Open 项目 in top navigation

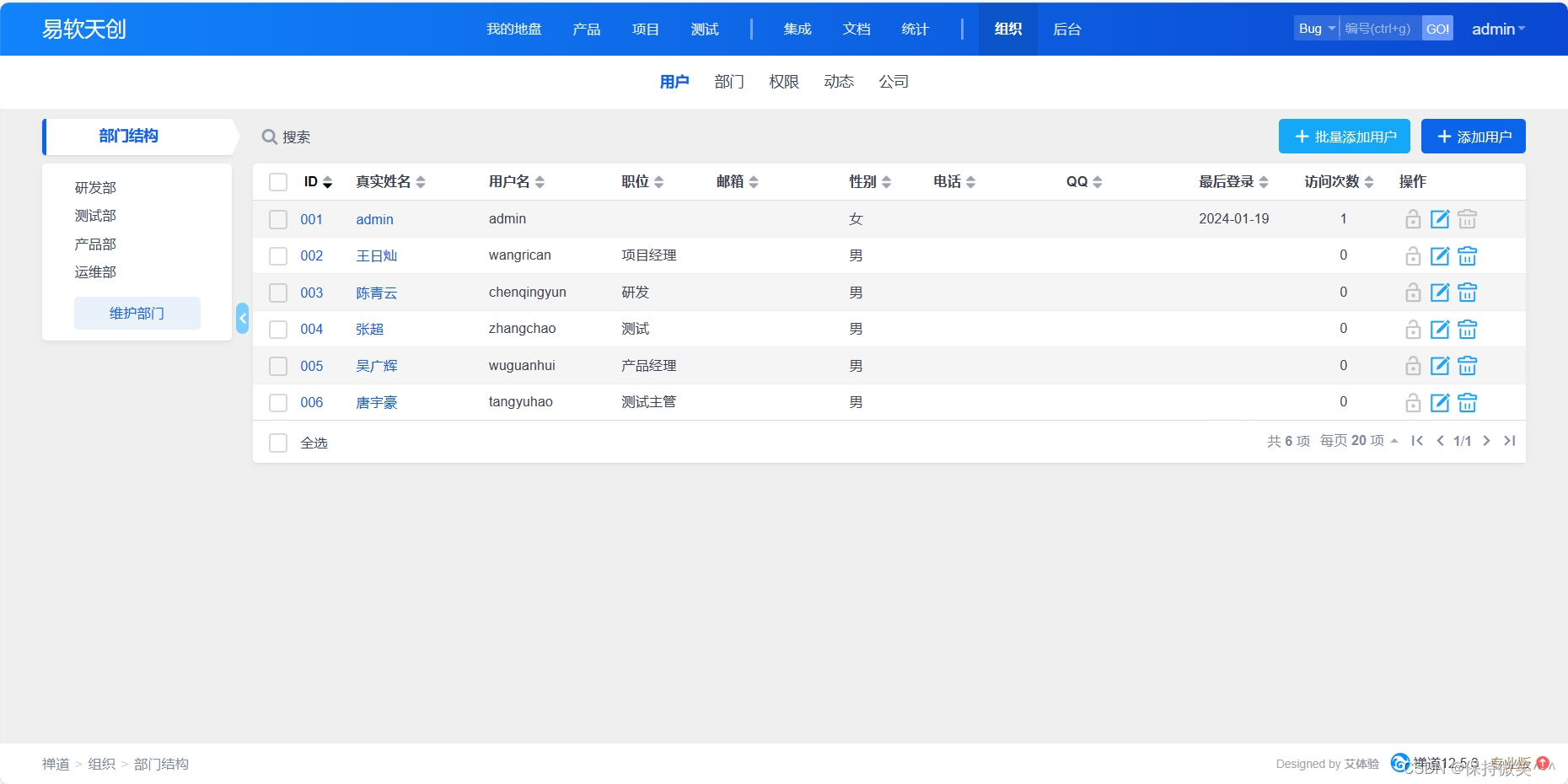(x=646, y=29)
